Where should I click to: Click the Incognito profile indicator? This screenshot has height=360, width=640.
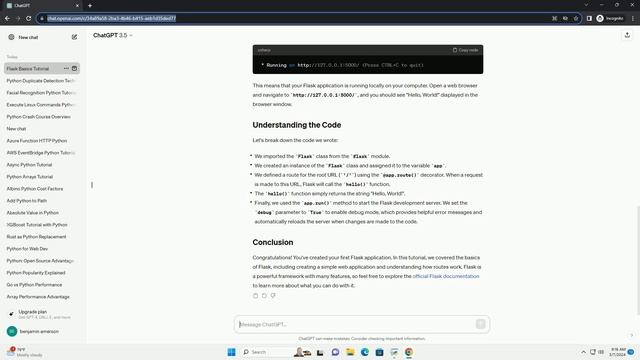point(610,18)
